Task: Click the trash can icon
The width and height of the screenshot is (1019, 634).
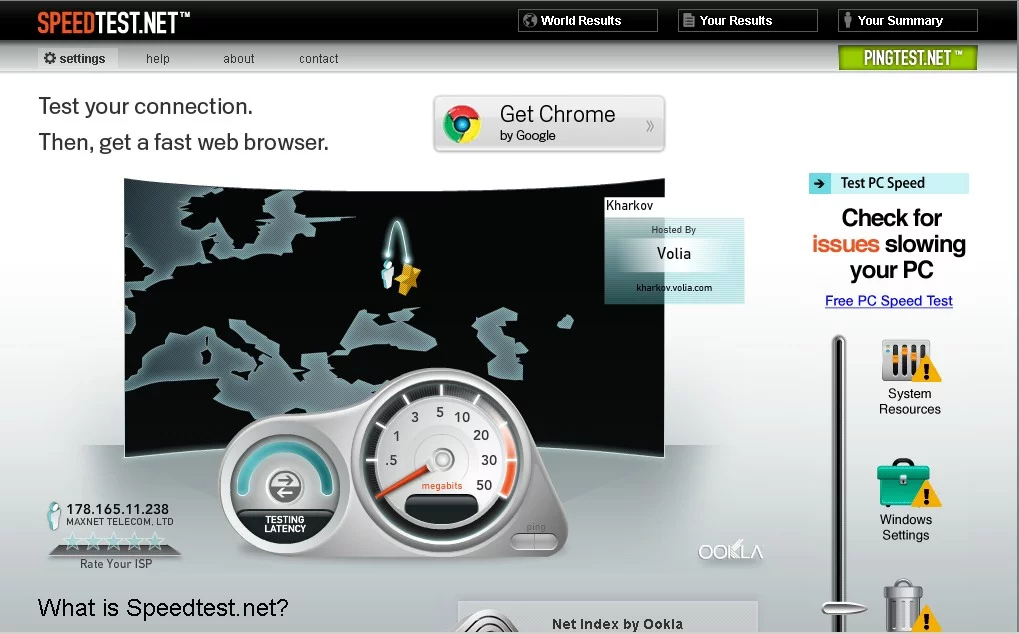Action: pyautogui.click(x=910, y=605)
